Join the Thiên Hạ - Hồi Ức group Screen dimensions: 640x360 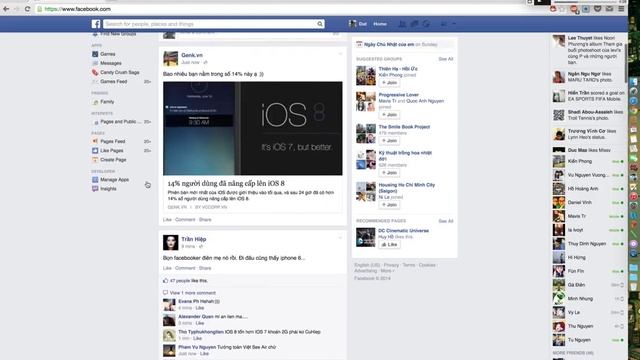tap(389, 83)
